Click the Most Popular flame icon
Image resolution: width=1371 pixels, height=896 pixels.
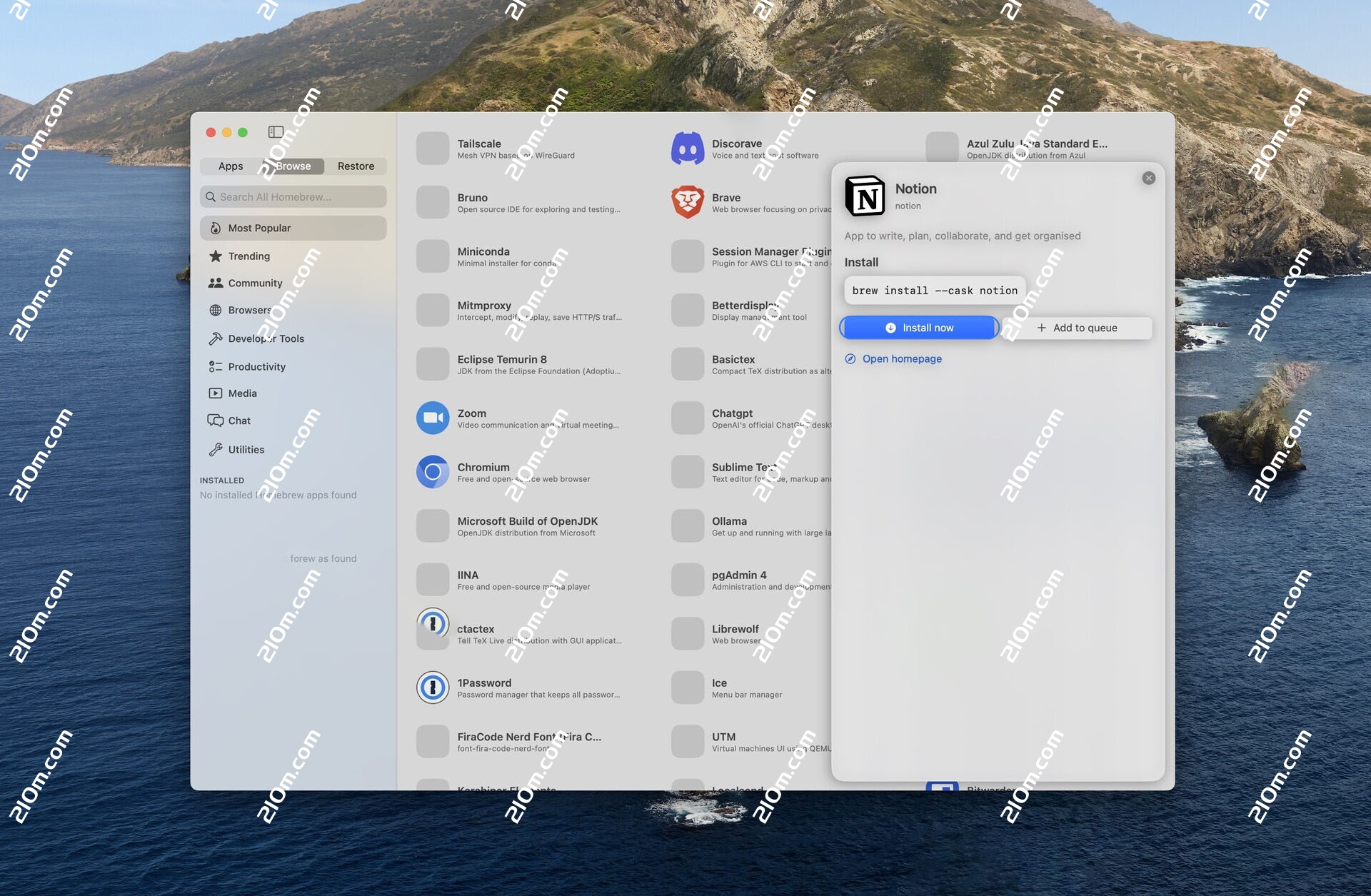coord(216,228)
